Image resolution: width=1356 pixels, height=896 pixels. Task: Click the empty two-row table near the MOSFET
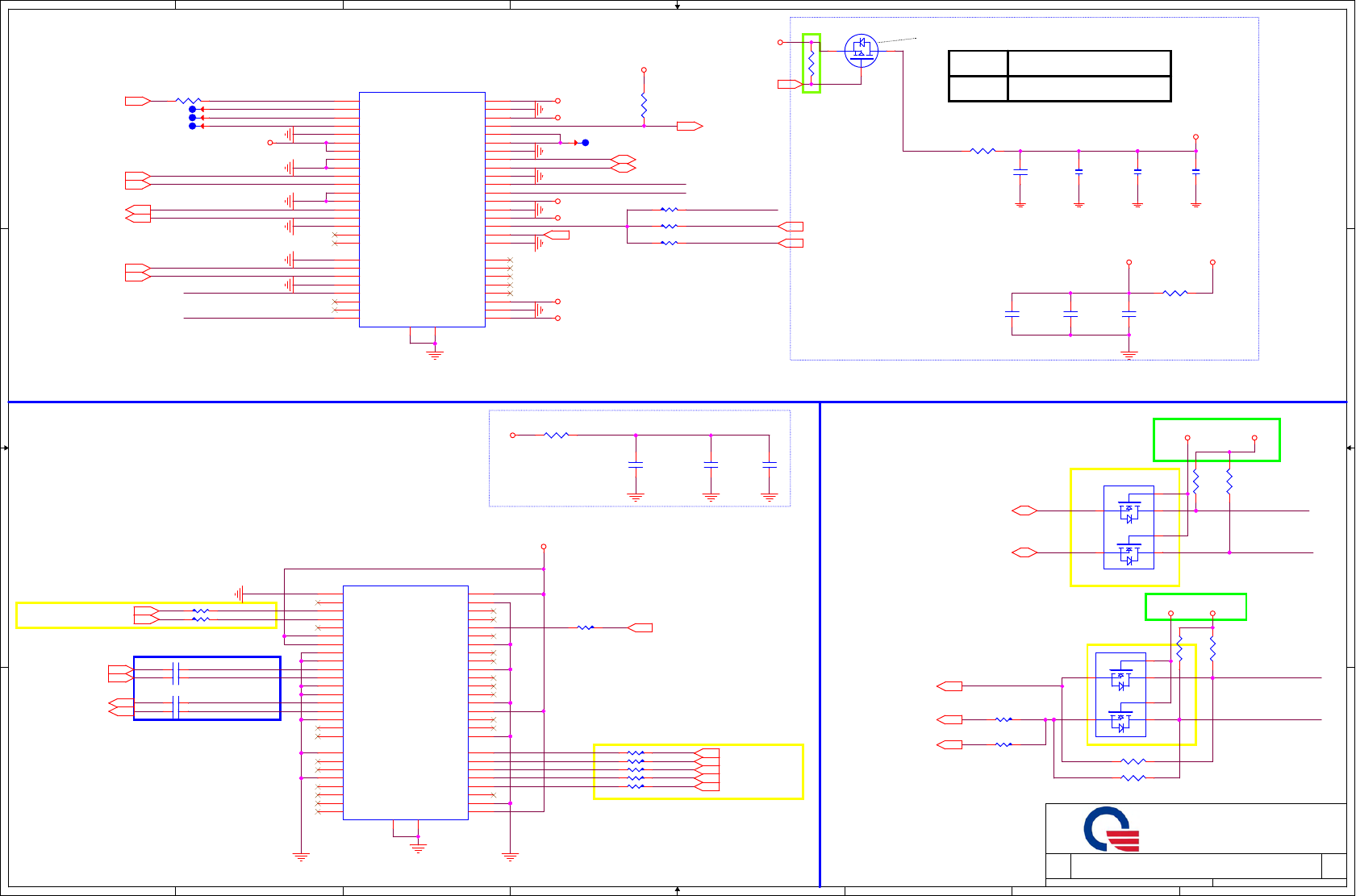1060,76
